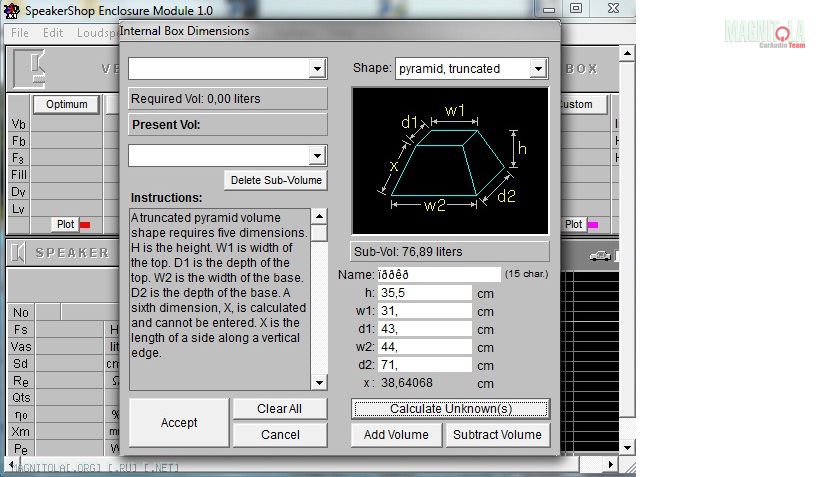The width and height of the screenshot is (825, 477).
Task: Click the Cancel button
Action: [x=280, y=435]
